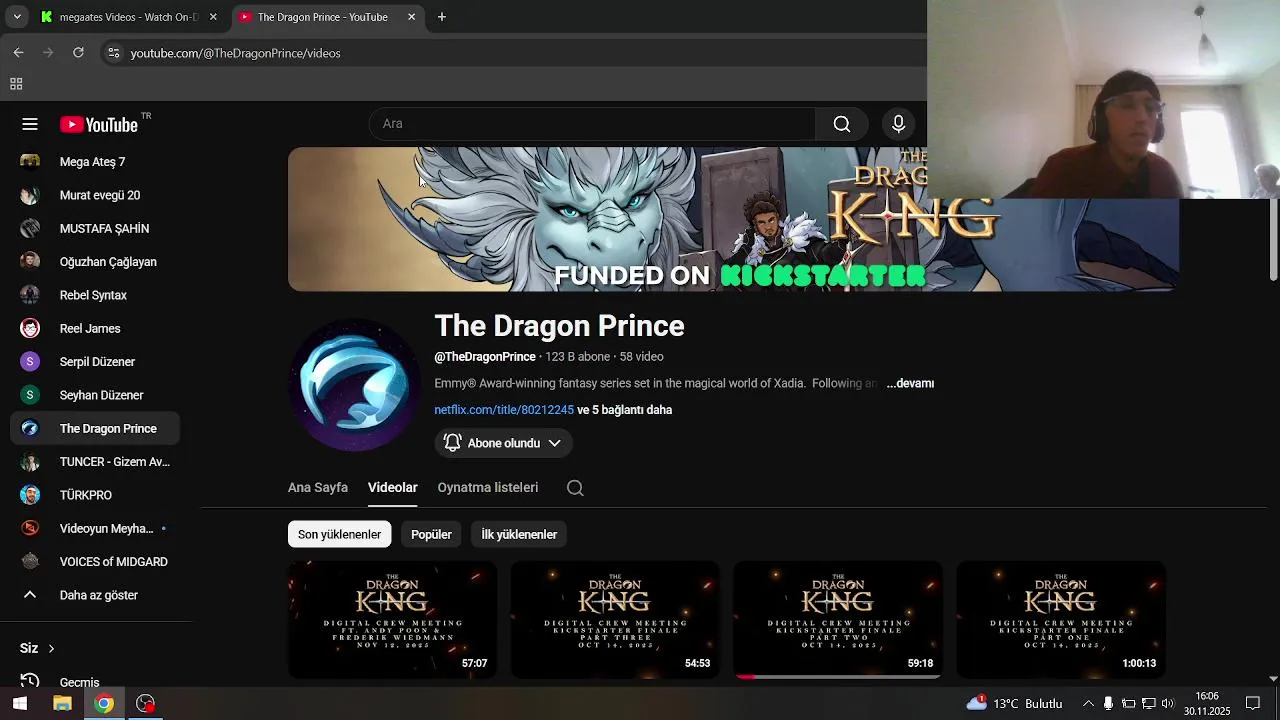Open Mega Ateş 7 subscription avatar
Viewport: 1280px width, 720px height.
point(30,162)
